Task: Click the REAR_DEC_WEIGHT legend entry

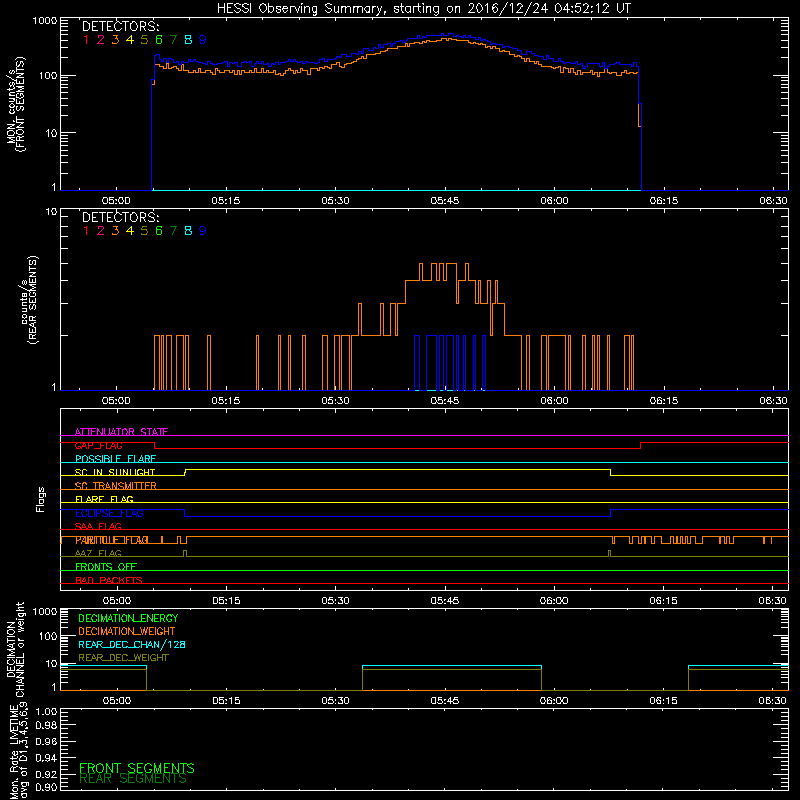Action: point(123,658)
